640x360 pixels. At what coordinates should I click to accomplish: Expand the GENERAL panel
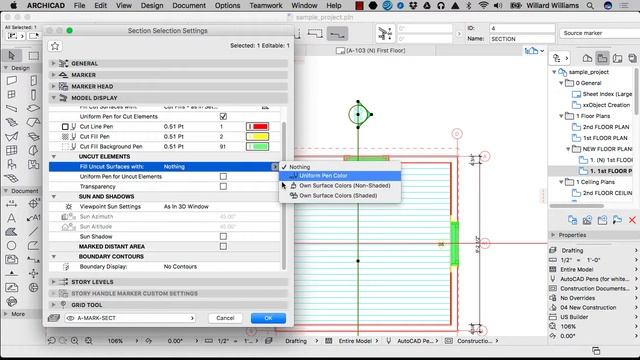(x=53, y=63)
